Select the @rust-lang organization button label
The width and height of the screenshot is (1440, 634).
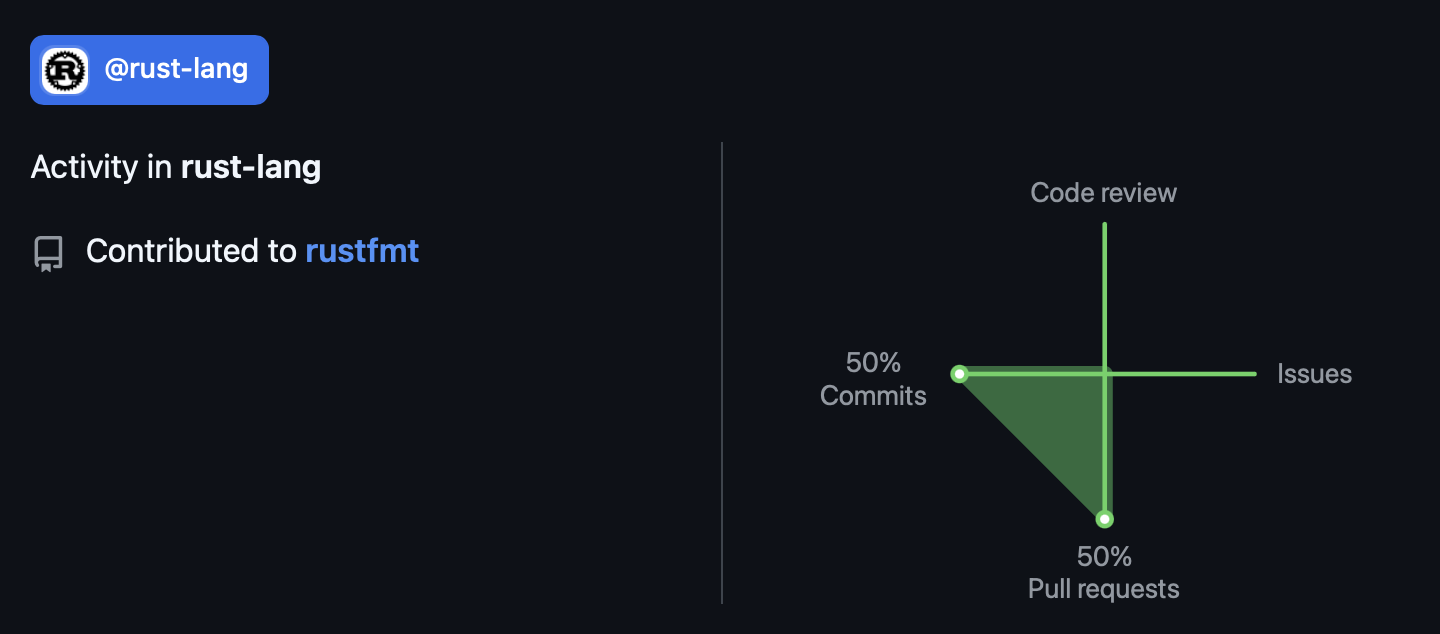pyautogui.click(x=176, y=70)
